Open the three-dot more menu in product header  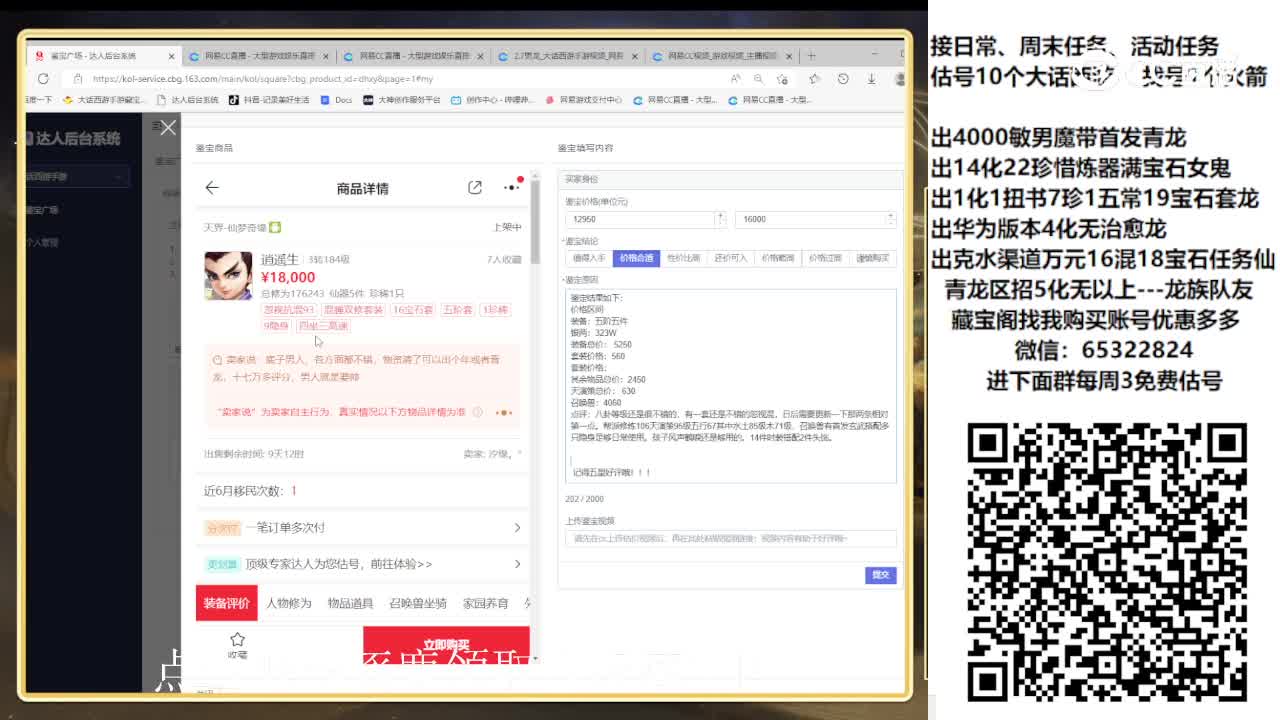(x=512, y=187)
